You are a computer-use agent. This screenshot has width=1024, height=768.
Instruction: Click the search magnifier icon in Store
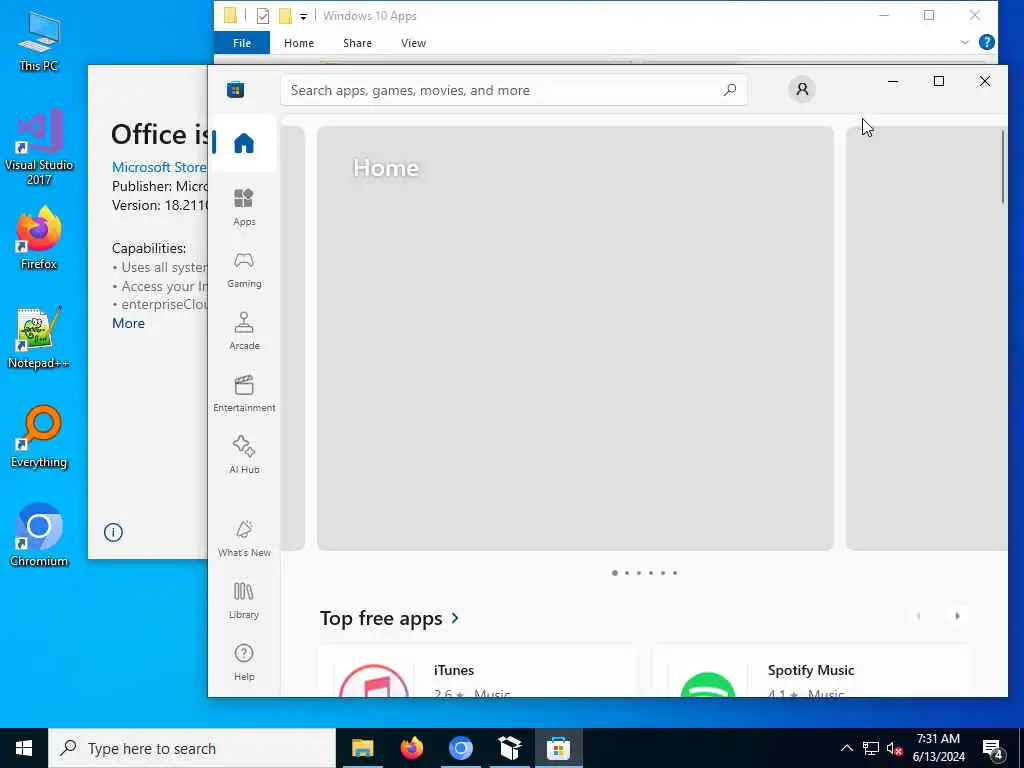pos(730,89)
